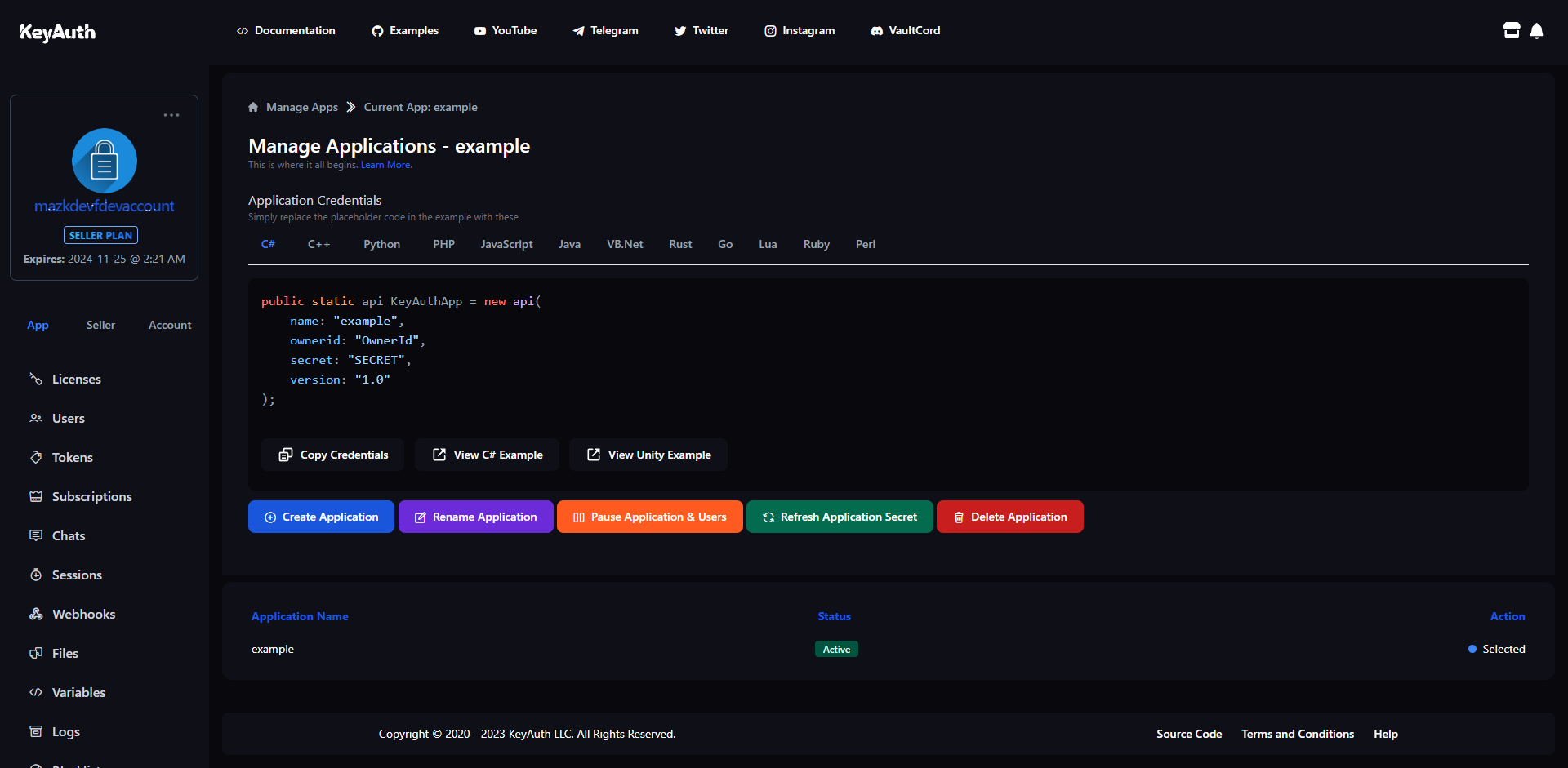Go to Sessions in sidebar
The width and height of the screenshot is (1568, 768).
(x=77, y=575)
